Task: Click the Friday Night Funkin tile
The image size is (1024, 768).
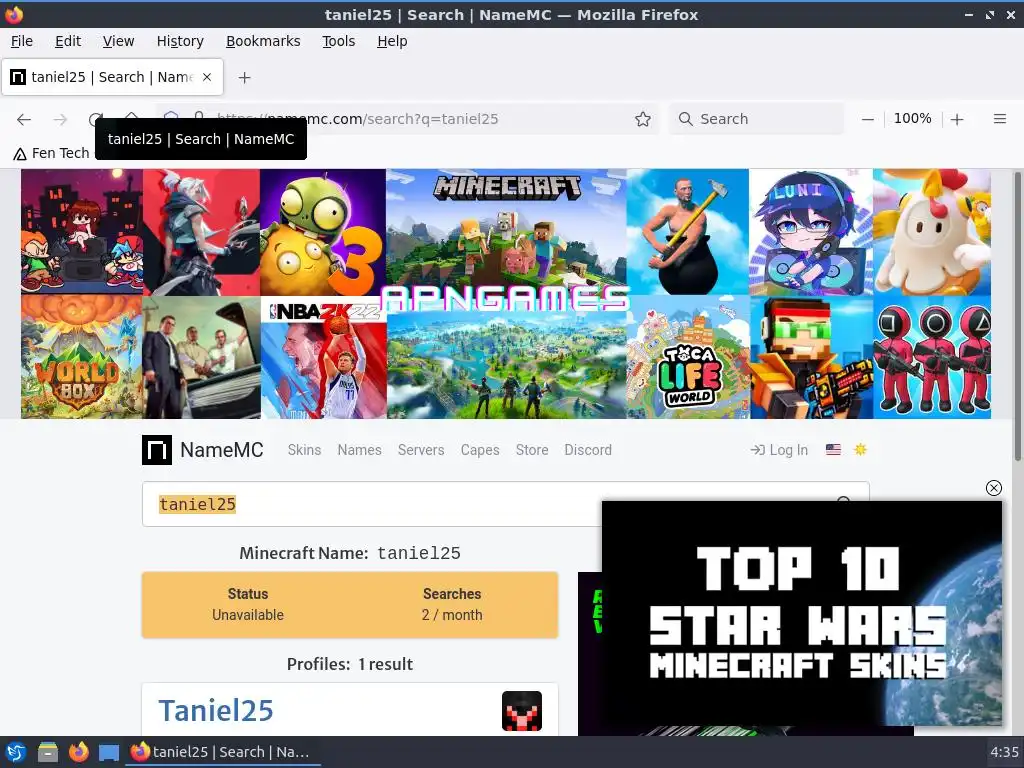Action: point(82,232)
